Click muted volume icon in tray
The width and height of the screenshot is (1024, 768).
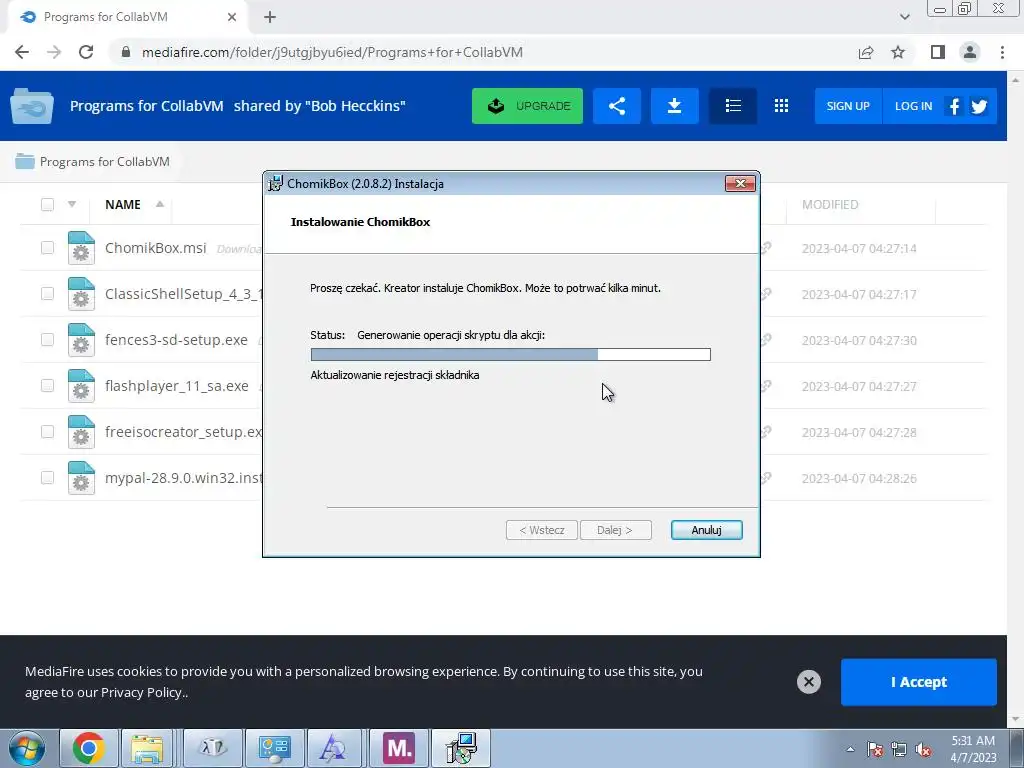[923, 749]
